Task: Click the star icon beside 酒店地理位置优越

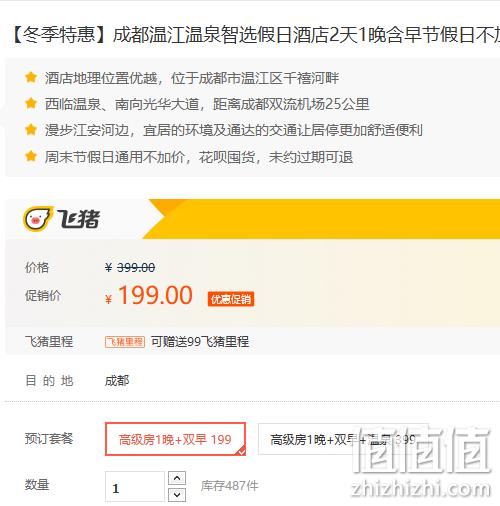Action: (x=31, y=77)
